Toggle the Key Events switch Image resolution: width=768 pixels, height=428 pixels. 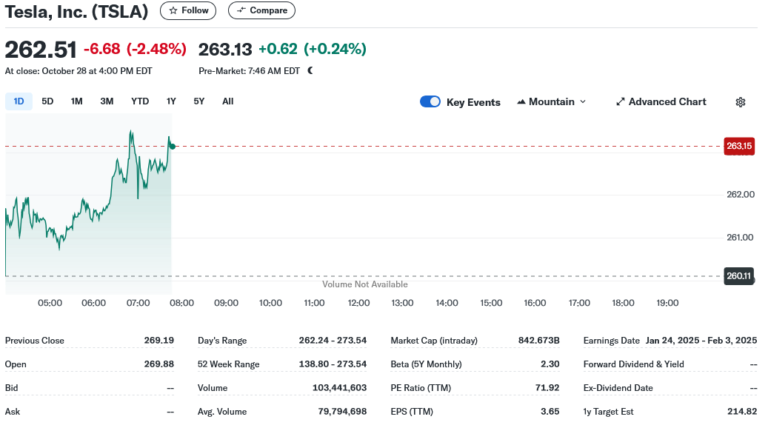point(430,101)
